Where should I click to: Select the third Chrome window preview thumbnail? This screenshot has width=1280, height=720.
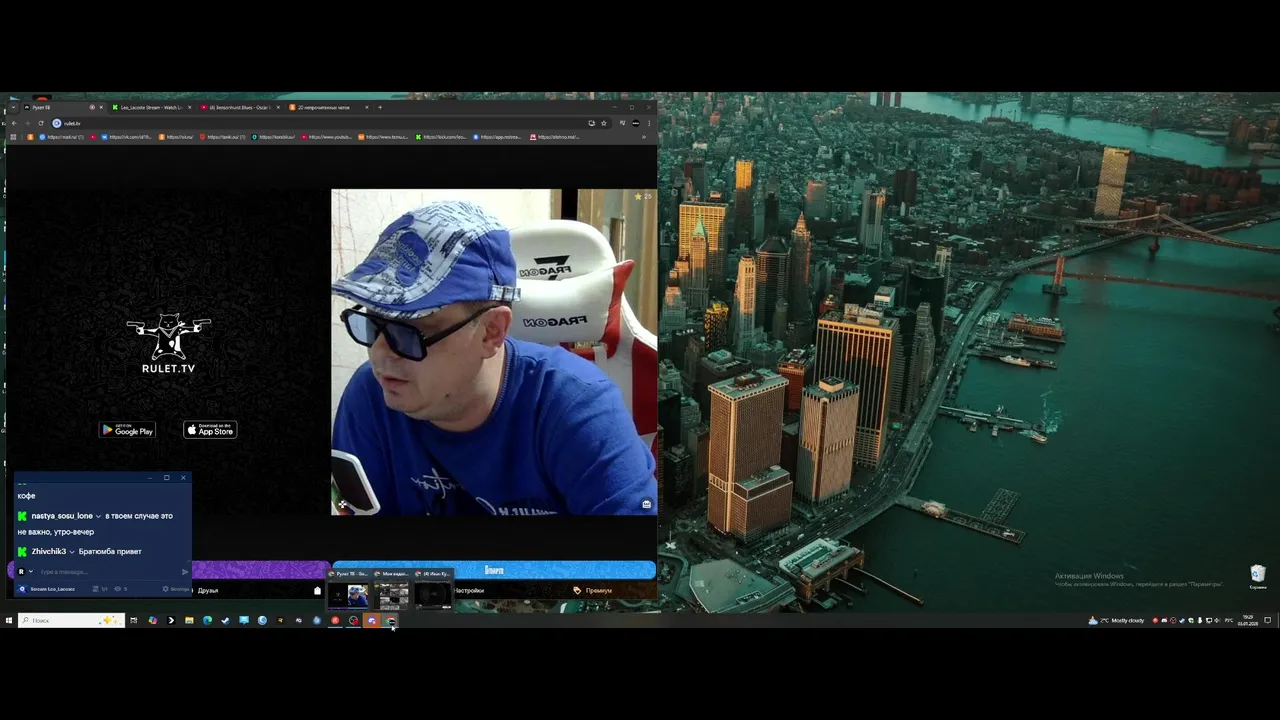[433, 591]
